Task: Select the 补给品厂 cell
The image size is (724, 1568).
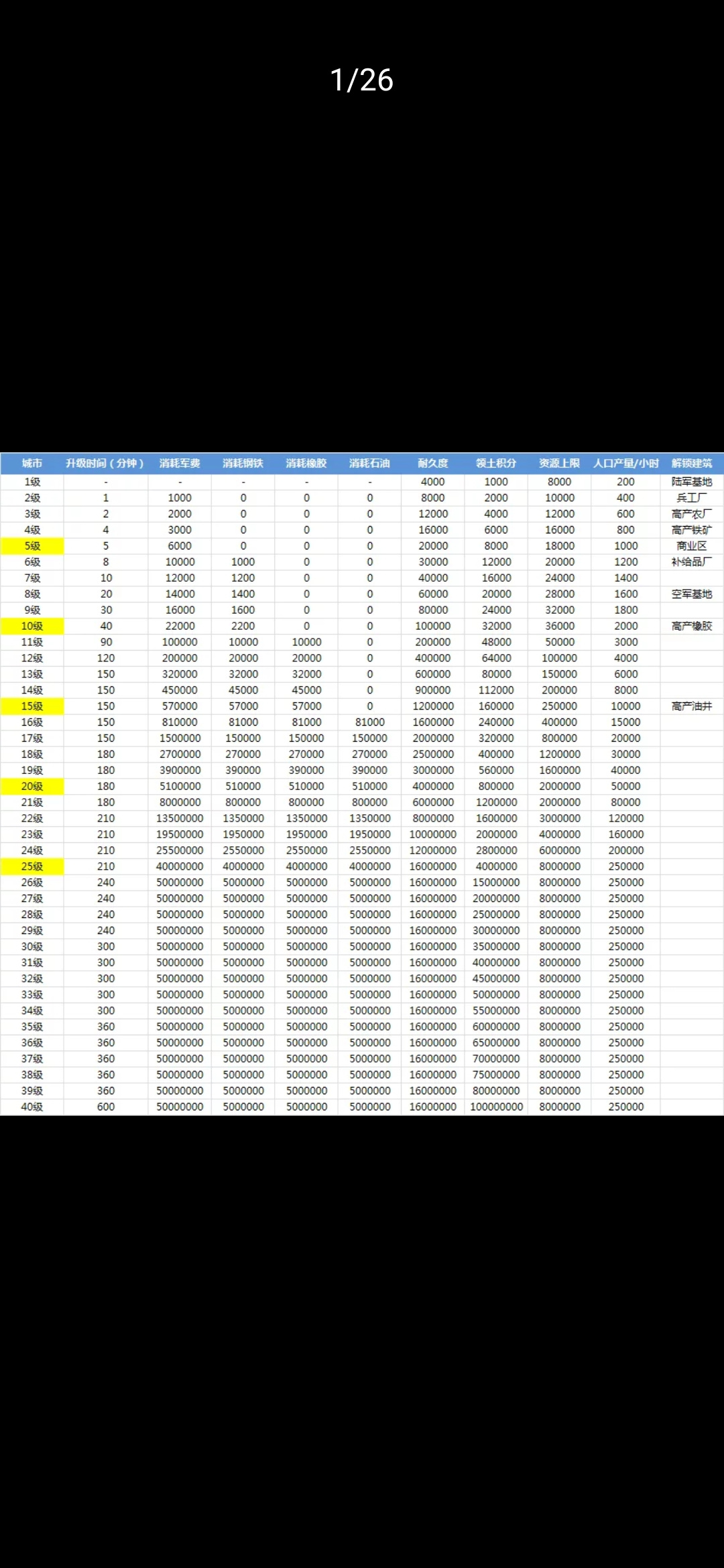Action: coord(692,562)
